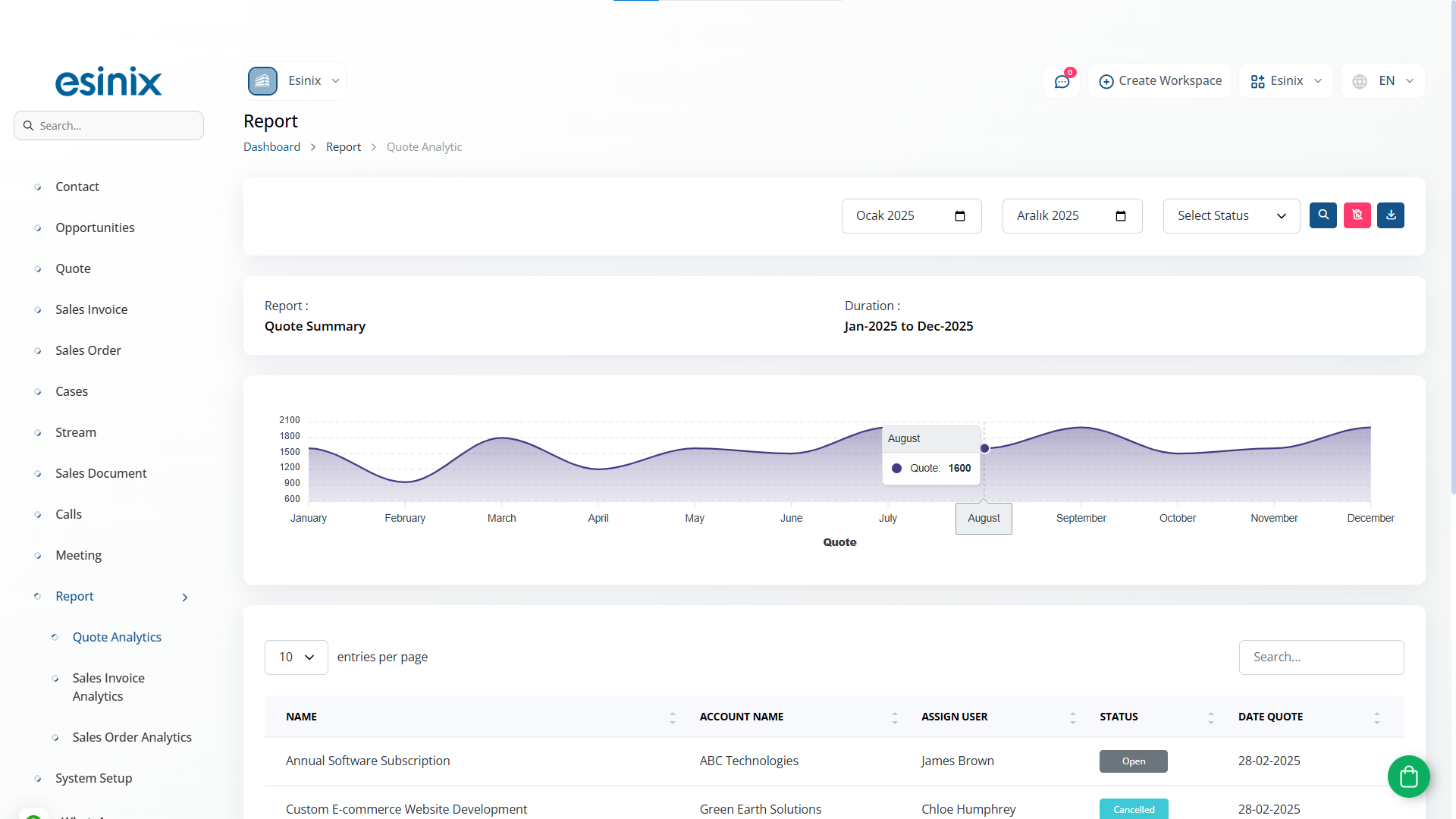This screenshot has height=819, width=1456.
Task: Click the page vertical scrollbar
Action: click(x=1453, y=246)
